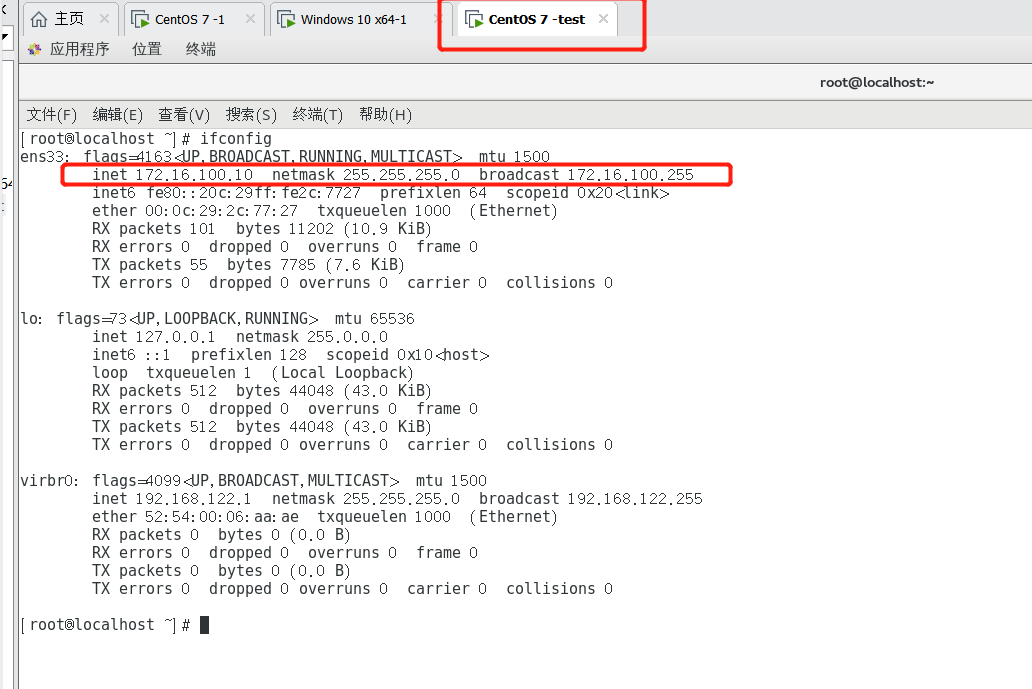Click the broadcast 172.16.100.255 value

click(x=586, y=174)
